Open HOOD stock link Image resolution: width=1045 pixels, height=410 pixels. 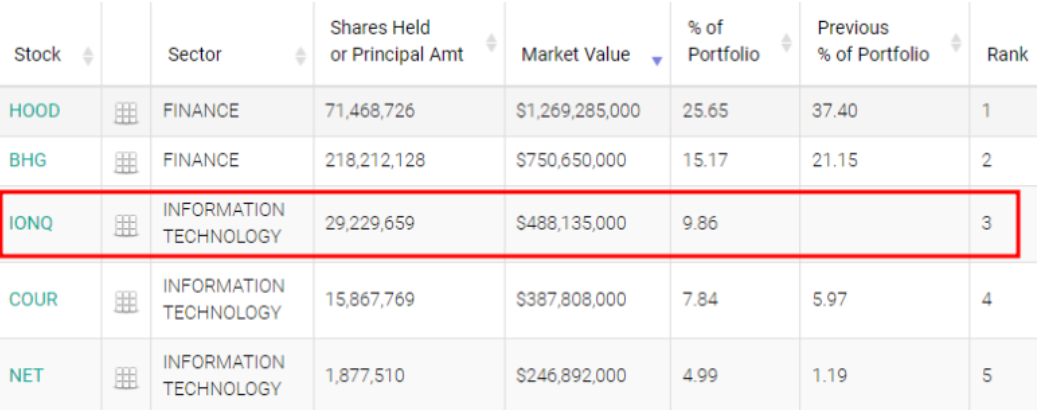[x=35, y=111]
